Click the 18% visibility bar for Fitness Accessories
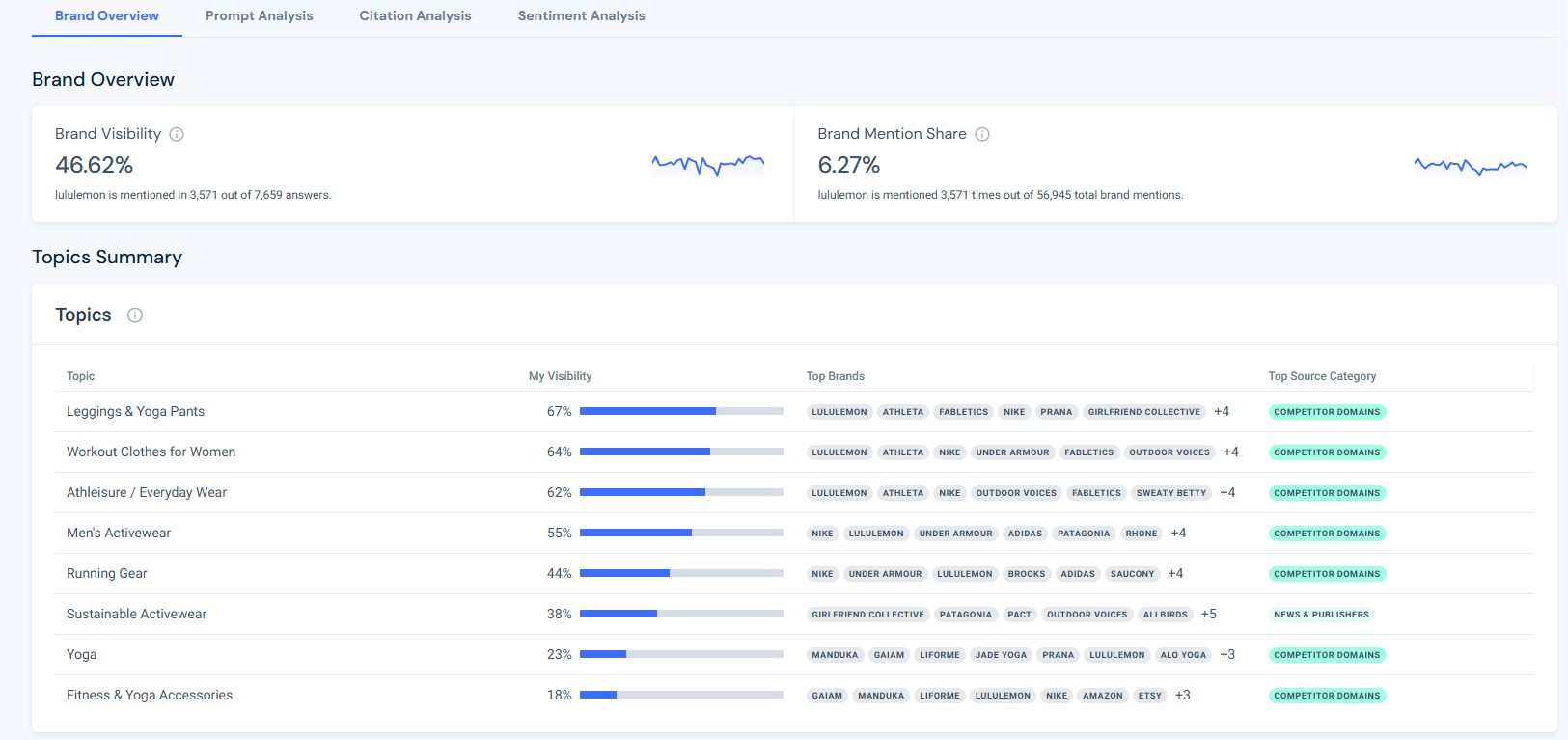 click(681, 695)
